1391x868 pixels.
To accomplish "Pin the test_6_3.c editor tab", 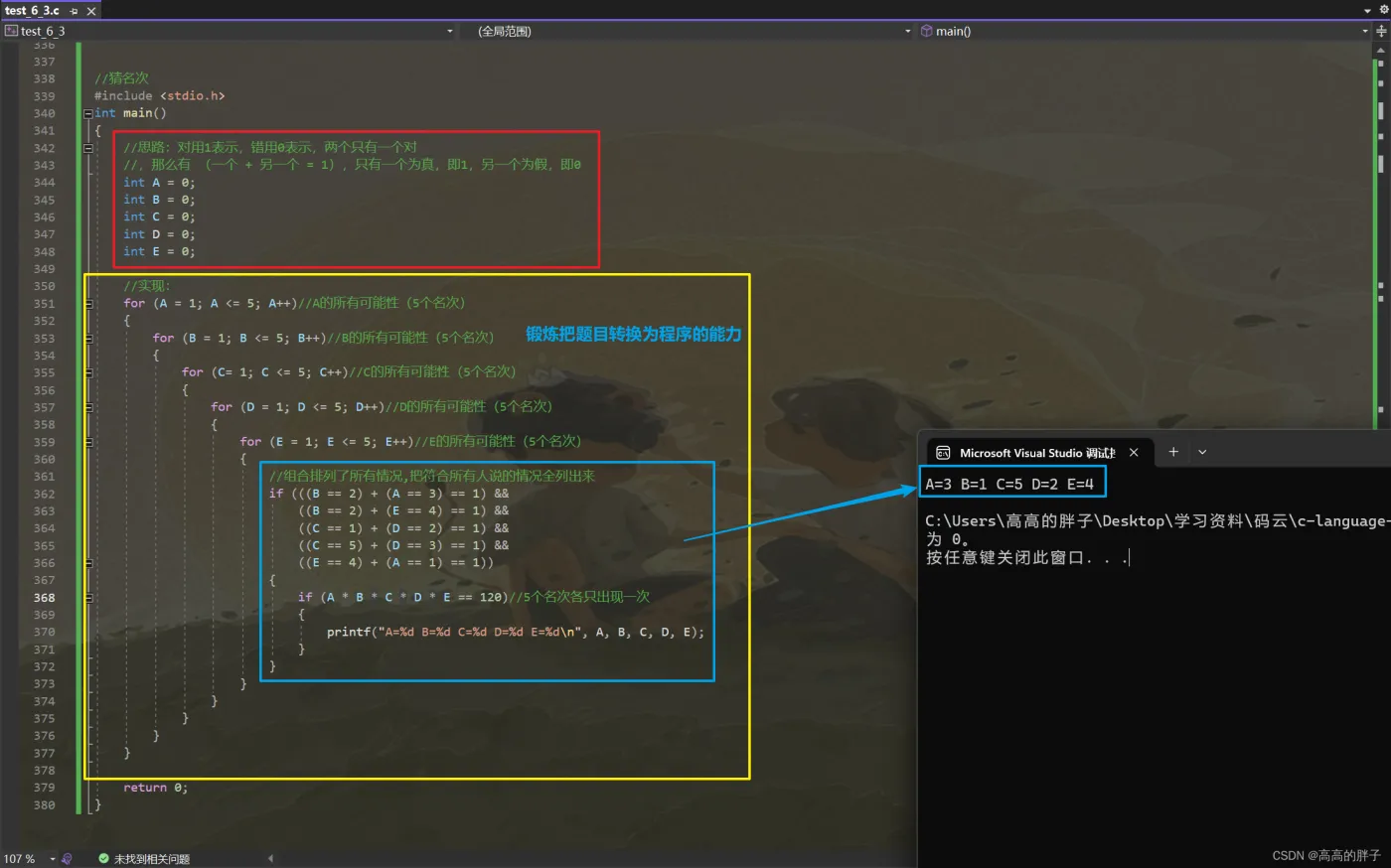I will click(75, 11).
